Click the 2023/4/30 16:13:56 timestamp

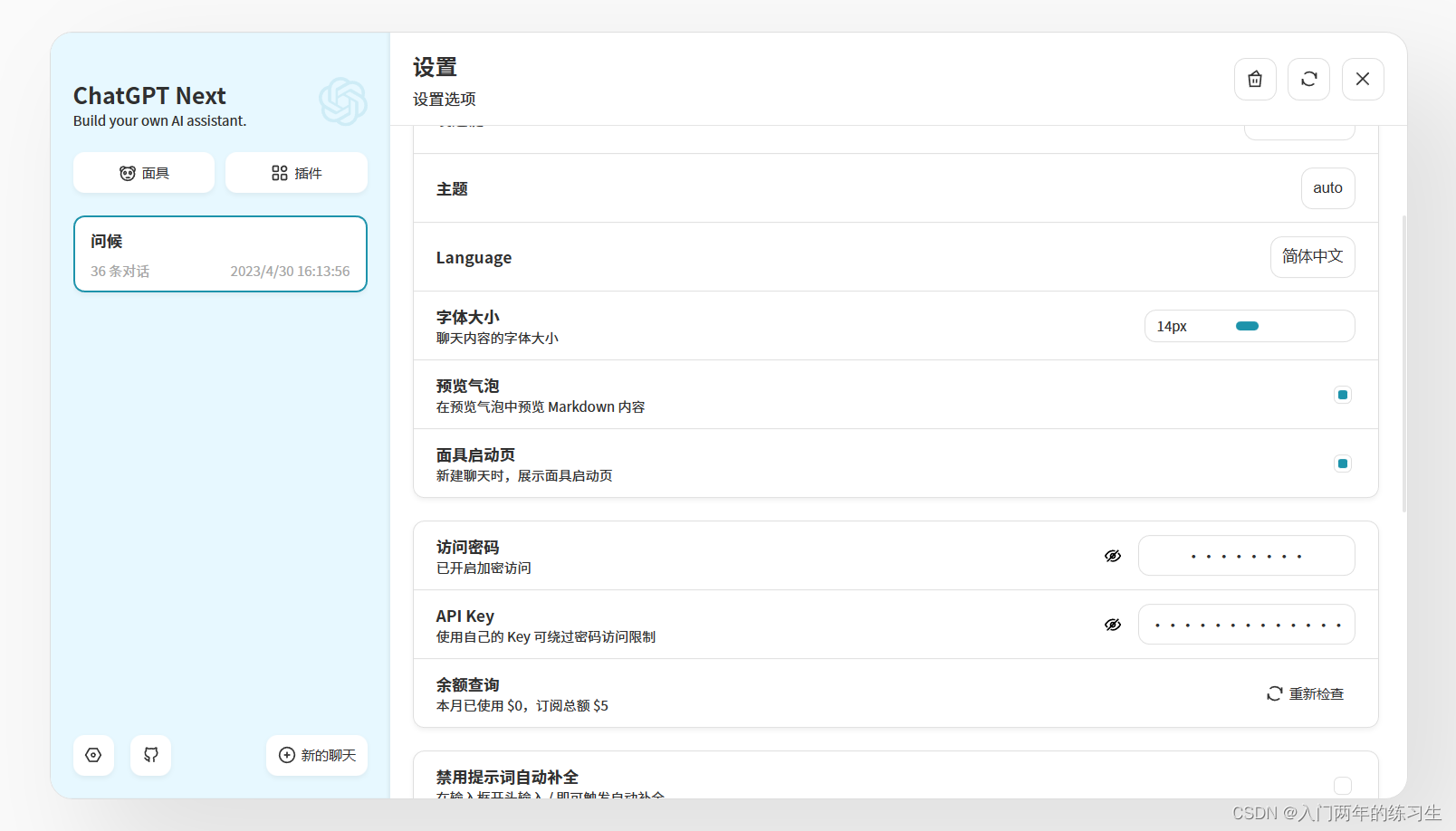pyautogui.click(x=290, y=272)
